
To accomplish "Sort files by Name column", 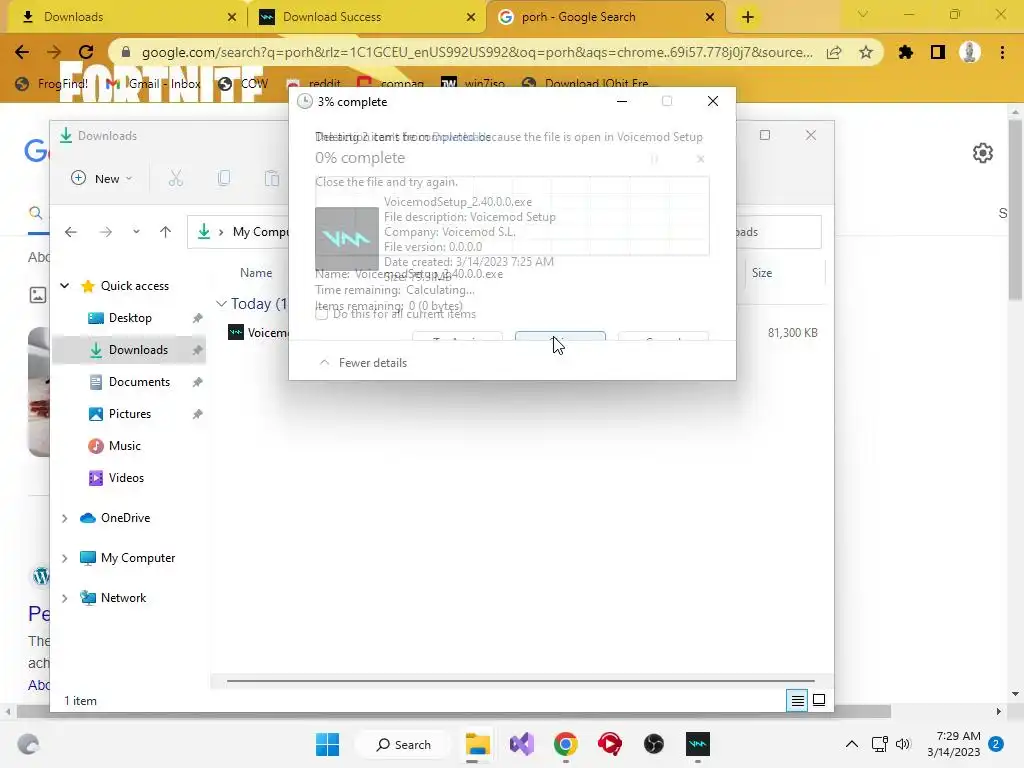I will [x=256, y=273].
